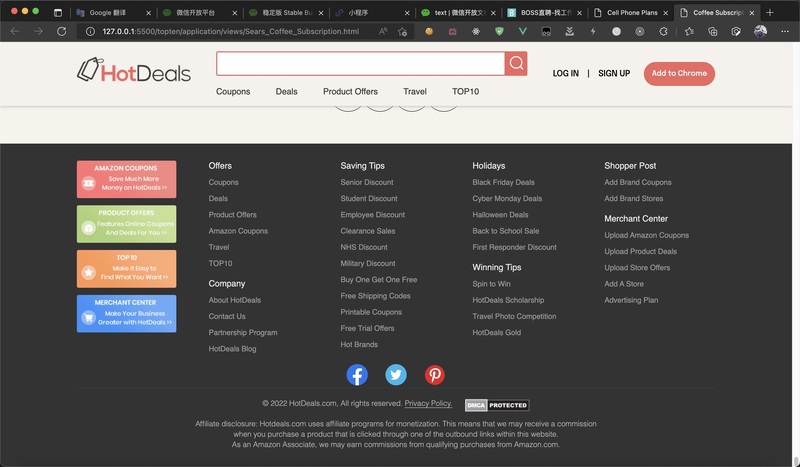Image resolution: width=800 pixels, height=467 pixels.
Task: Open Travel Photo Competition link
Action: click(514, 316)
